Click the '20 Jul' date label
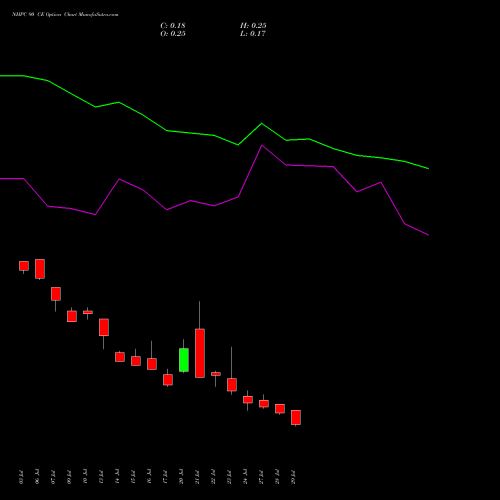The width and height of the screenshot is (500, 500). tap(181, 477)
